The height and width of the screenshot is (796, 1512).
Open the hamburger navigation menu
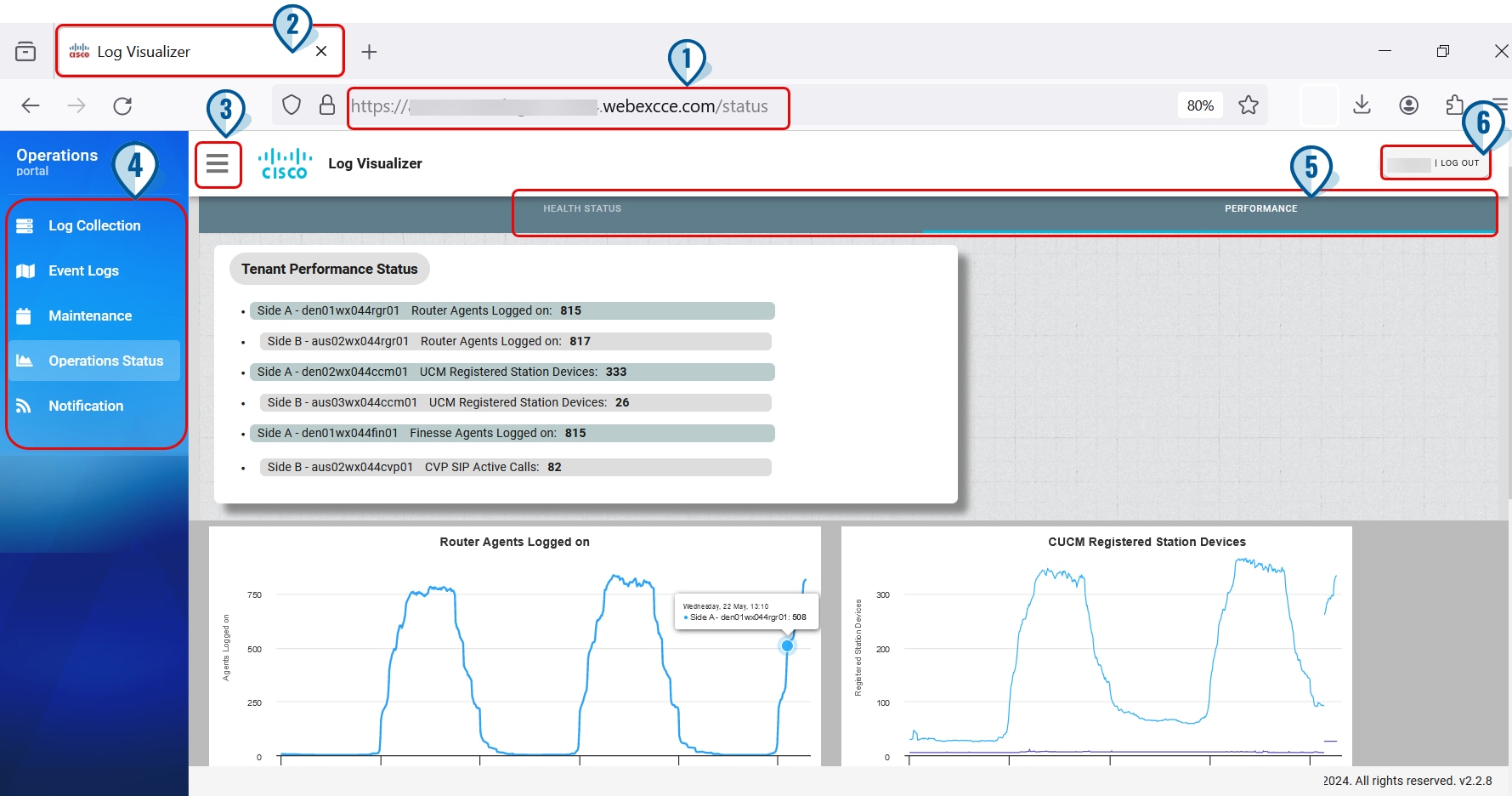pyautogui.click(x=218, y=163)
